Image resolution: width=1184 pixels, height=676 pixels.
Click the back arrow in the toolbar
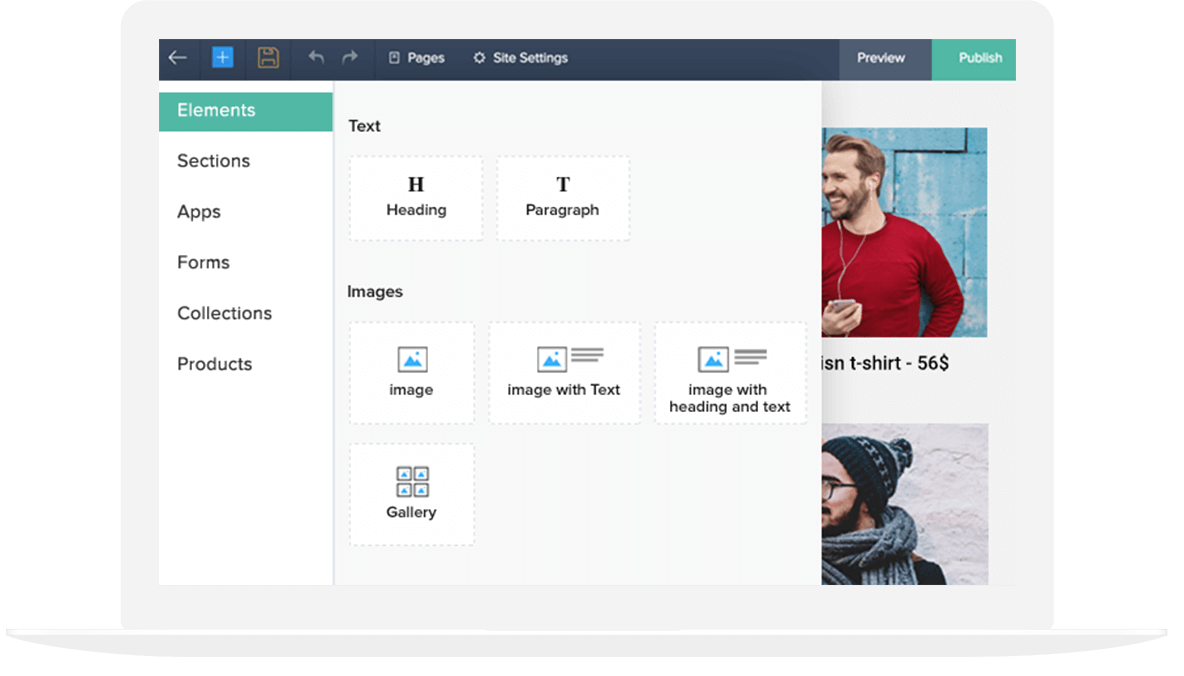pos(179,58)
